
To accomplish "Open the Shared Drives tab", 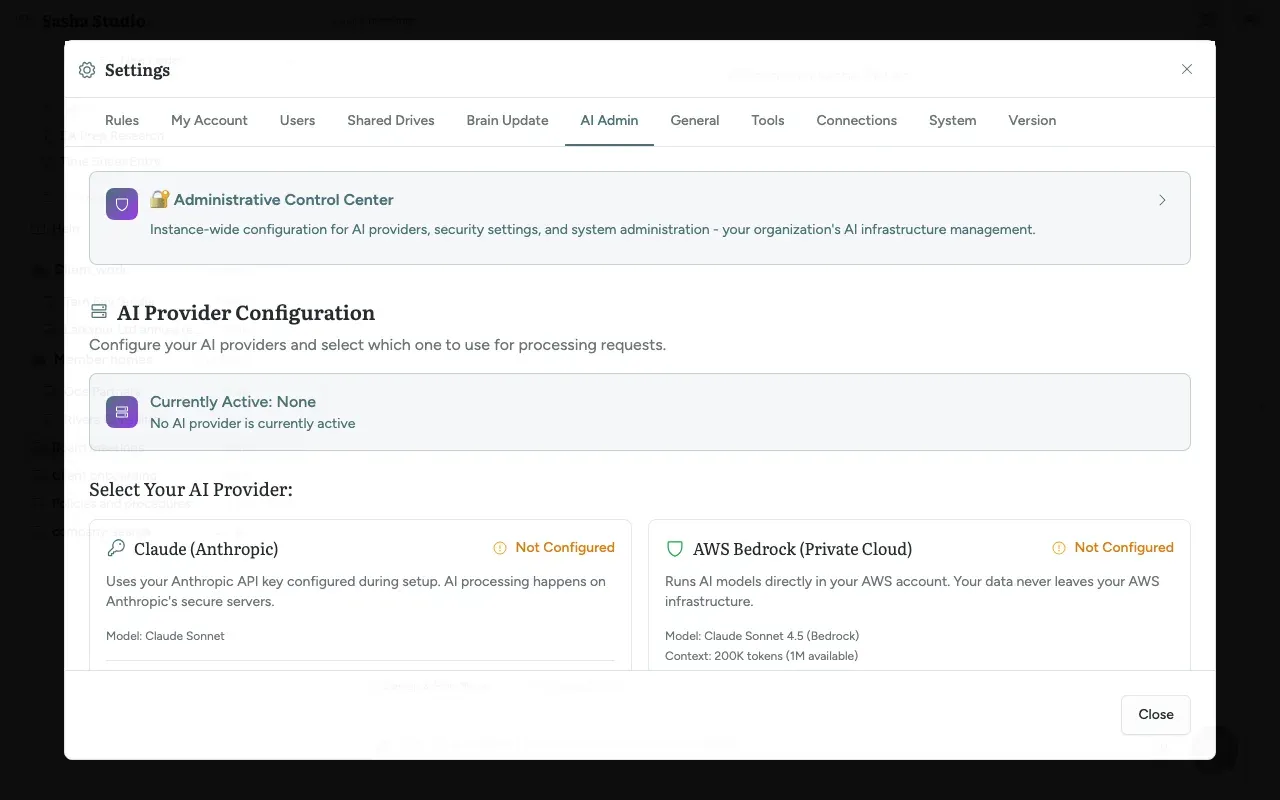I will coord(391,120).
